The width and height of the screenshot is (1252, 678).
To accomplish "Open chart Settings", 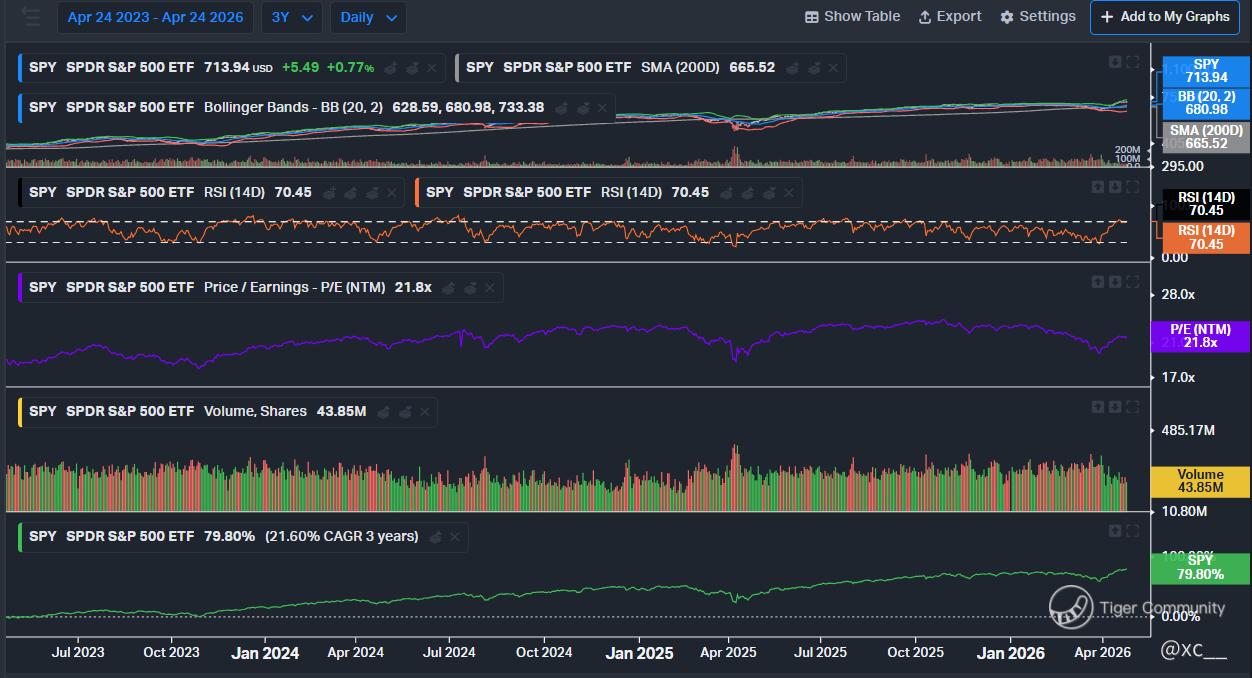I will [1038, 17].
